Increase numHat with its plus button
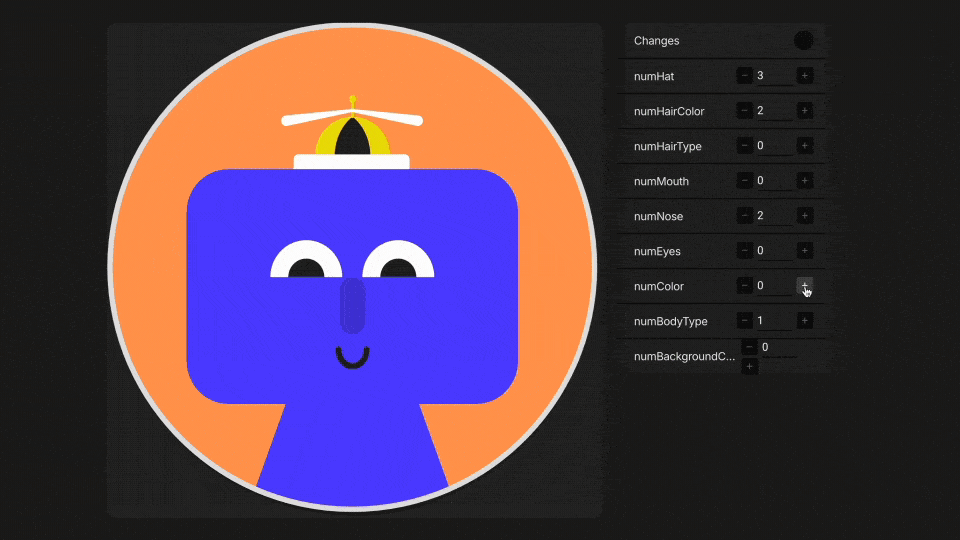This screenshot has width=960, height=540. [x=804, y=75]
